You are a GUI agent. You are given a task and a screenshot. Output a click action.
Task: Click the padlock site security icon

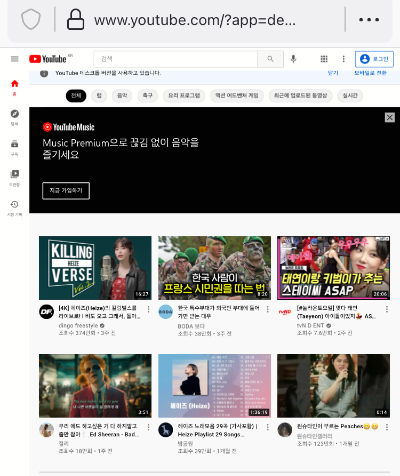pyautogui.click(x=76, y=19)
